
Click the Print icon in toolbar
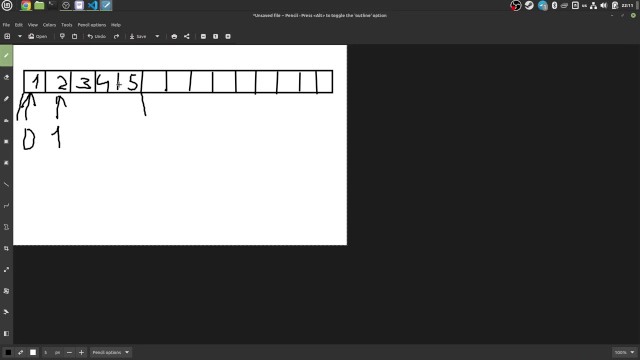(174, 36)
